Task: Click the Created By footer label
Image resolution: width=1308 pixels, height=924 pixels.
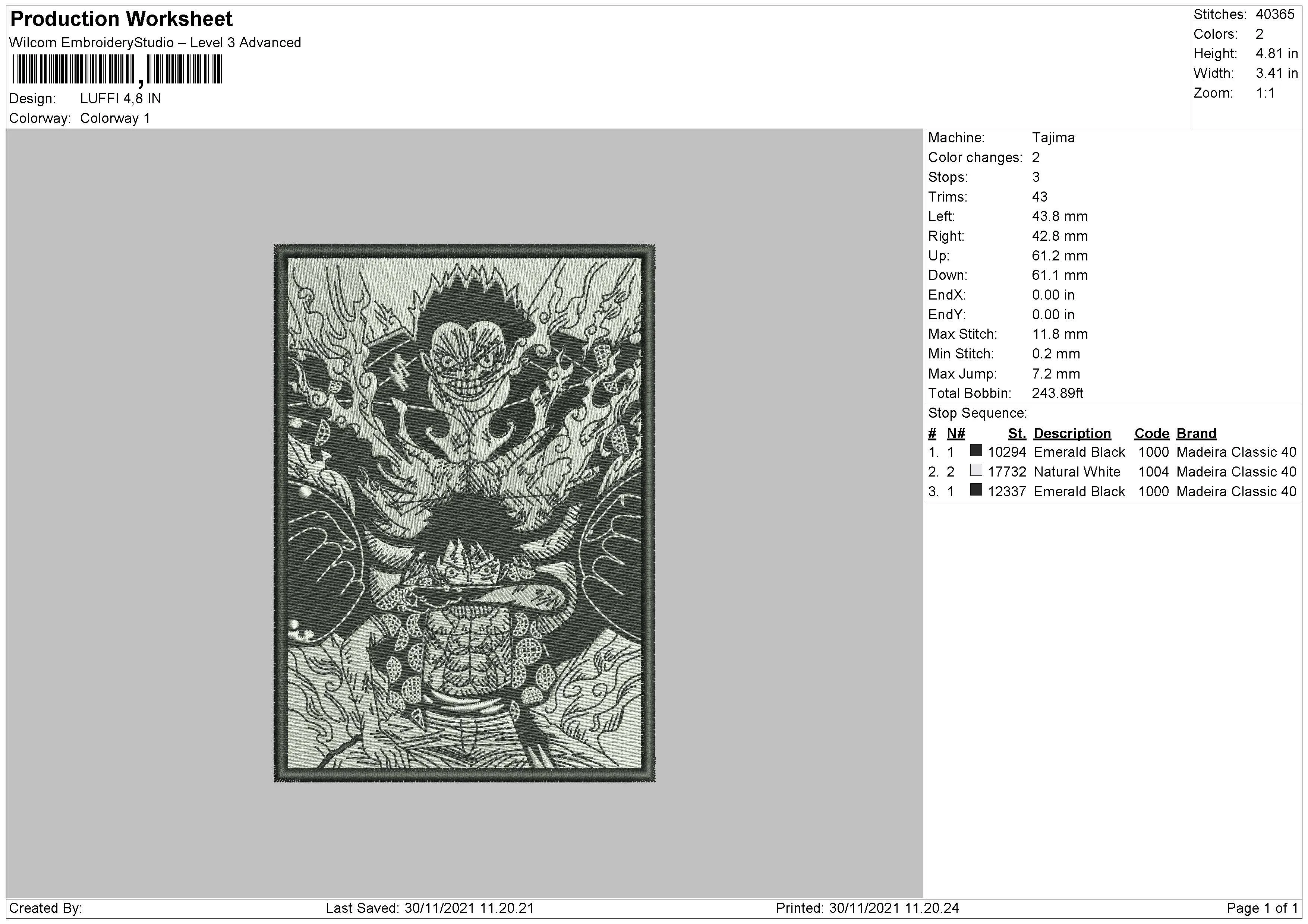Action: (x=45, y=909)
